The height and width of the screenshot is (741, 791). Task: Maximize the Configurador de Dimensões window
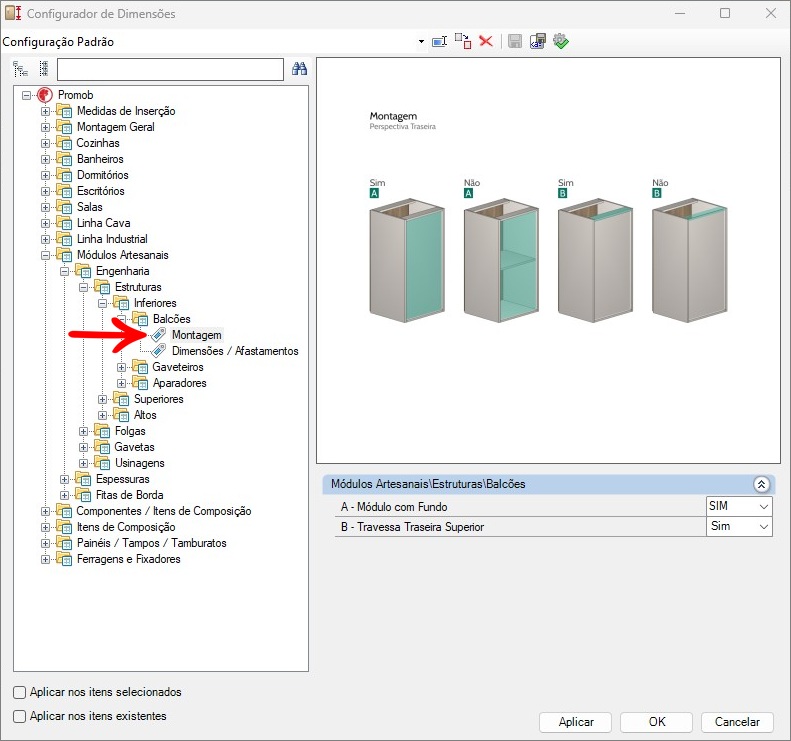(x=725, y=13)
